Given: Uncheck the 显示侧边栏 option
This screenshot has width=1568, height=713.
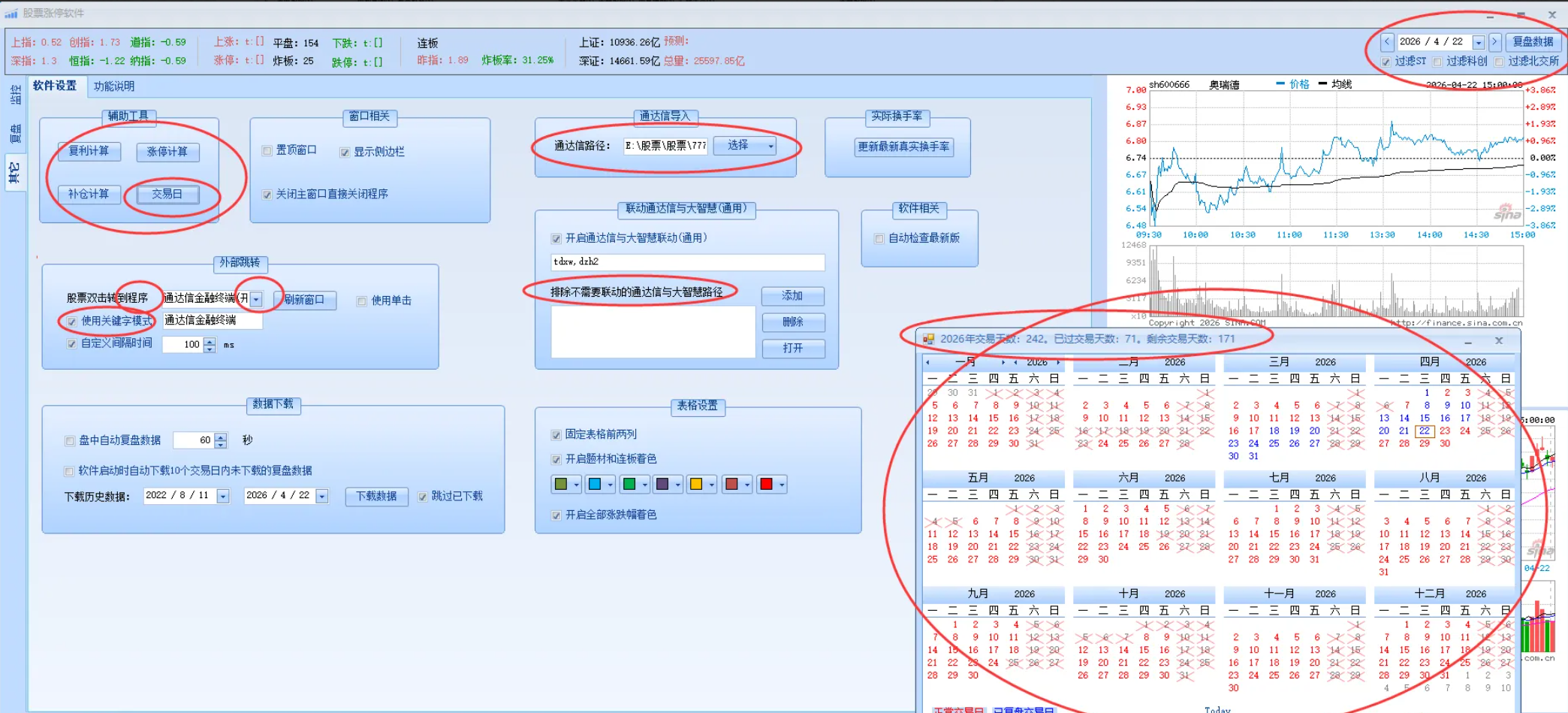Looking at the screenshot, I should [345, 151].
